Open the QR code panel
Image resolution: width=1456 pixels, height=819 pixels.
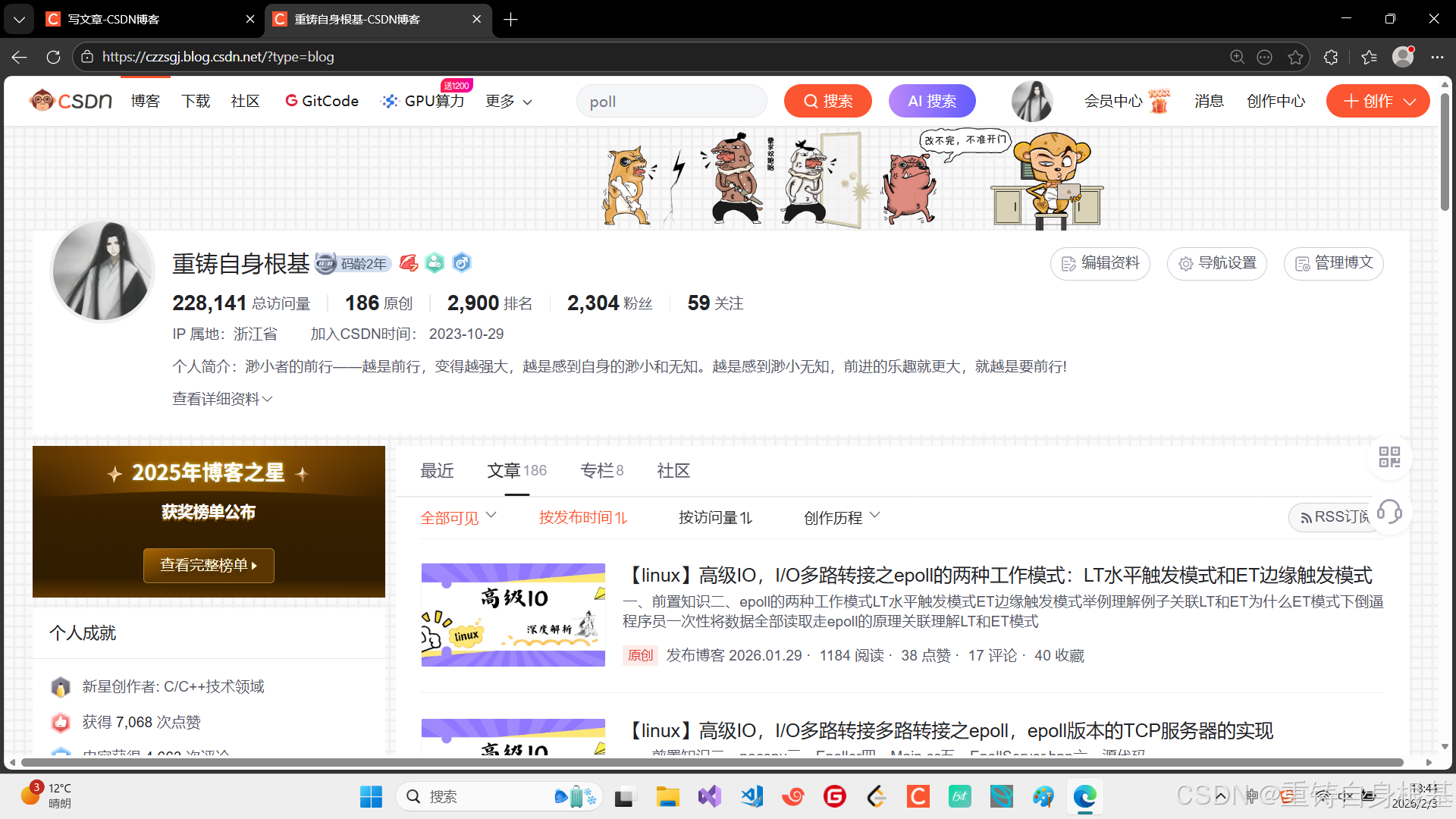point(1389,457)
